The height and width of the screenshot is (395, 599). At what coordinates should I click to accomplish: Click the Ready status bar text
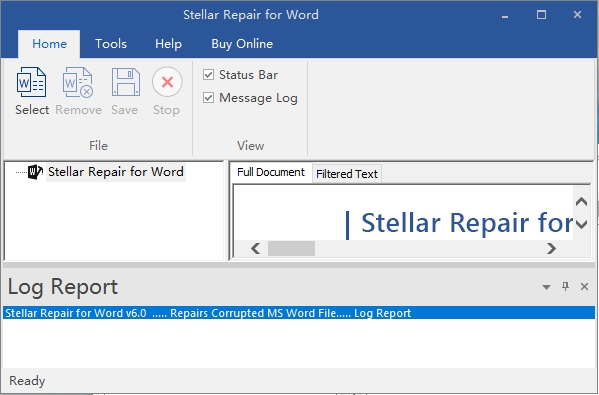coord(27,380)
